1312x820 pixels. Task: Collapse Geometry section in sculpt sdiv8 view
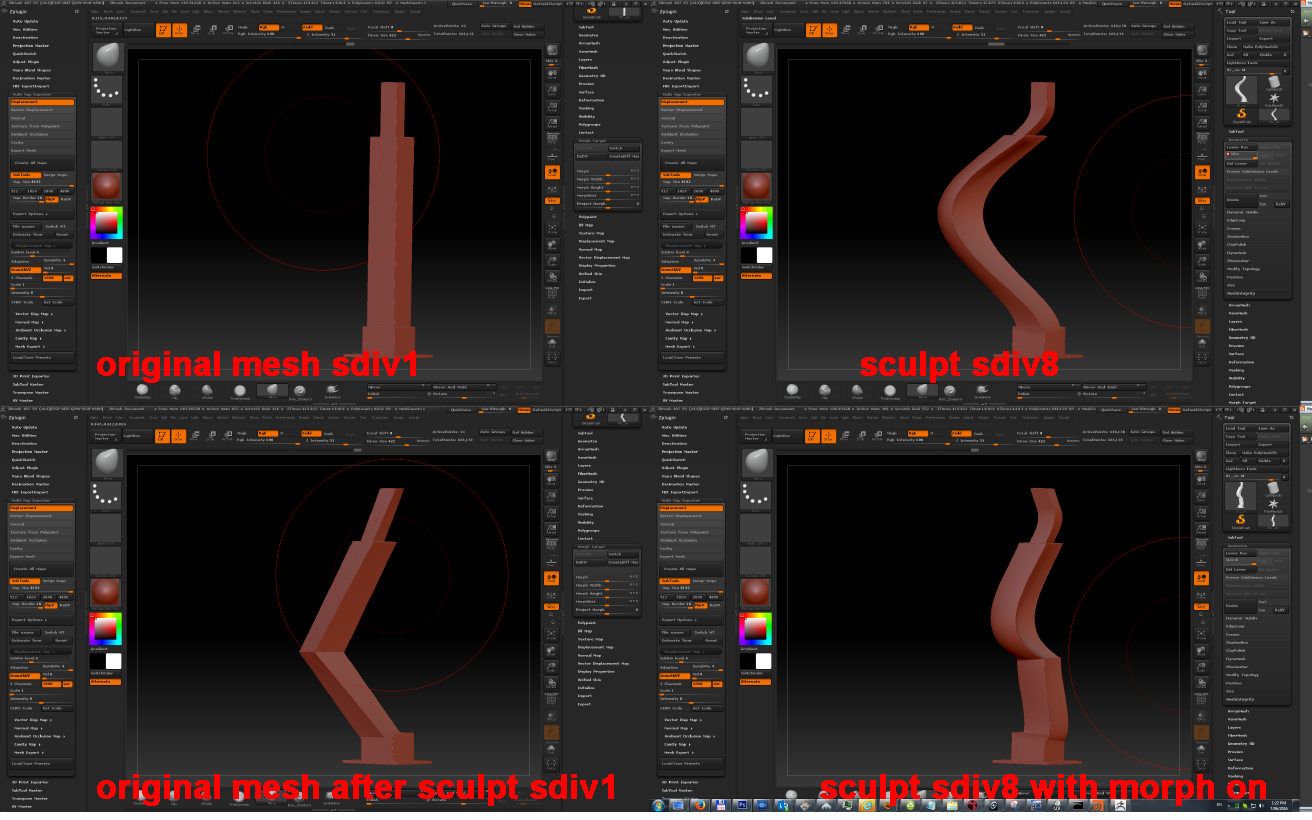[x=1238, y=139]
